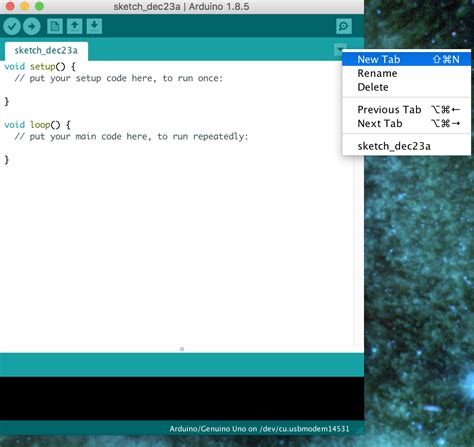The width and height of the screenshot is (474, 447).
Task: Choose Rename in the tab menu
Action: point(407,73)
